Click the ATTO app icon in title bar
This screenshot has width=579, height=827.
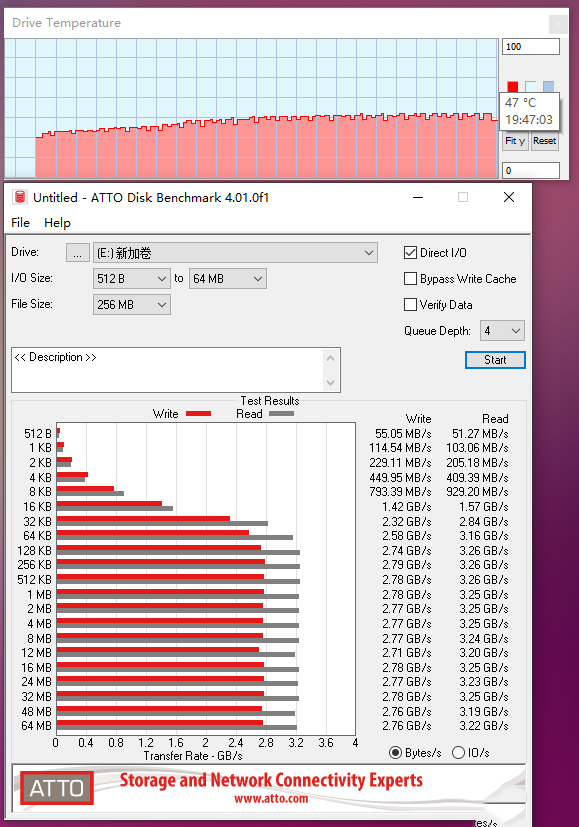[x=20, y=197]
